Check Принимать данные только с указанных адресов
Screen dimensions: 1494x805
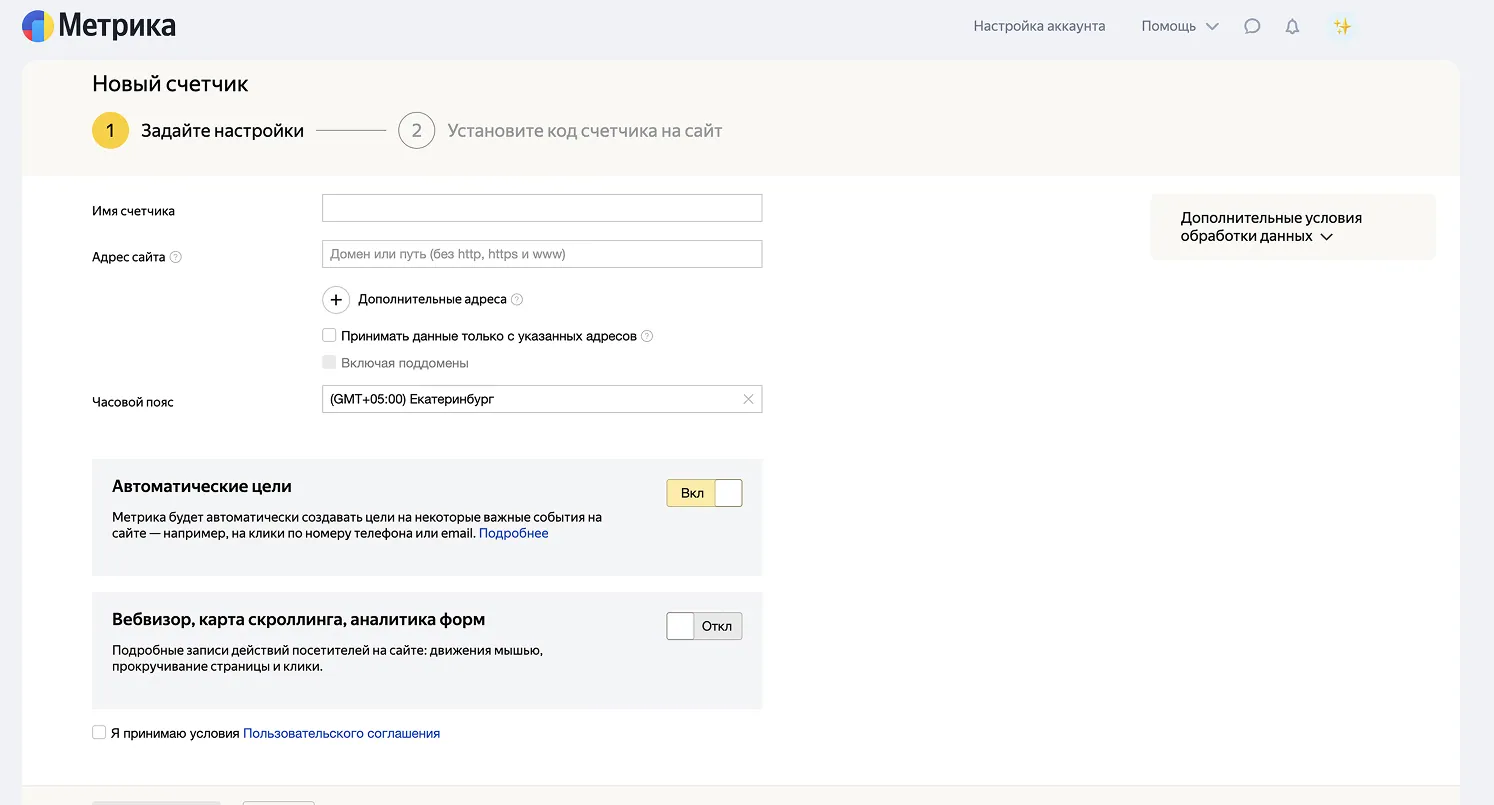coord(329,335)
